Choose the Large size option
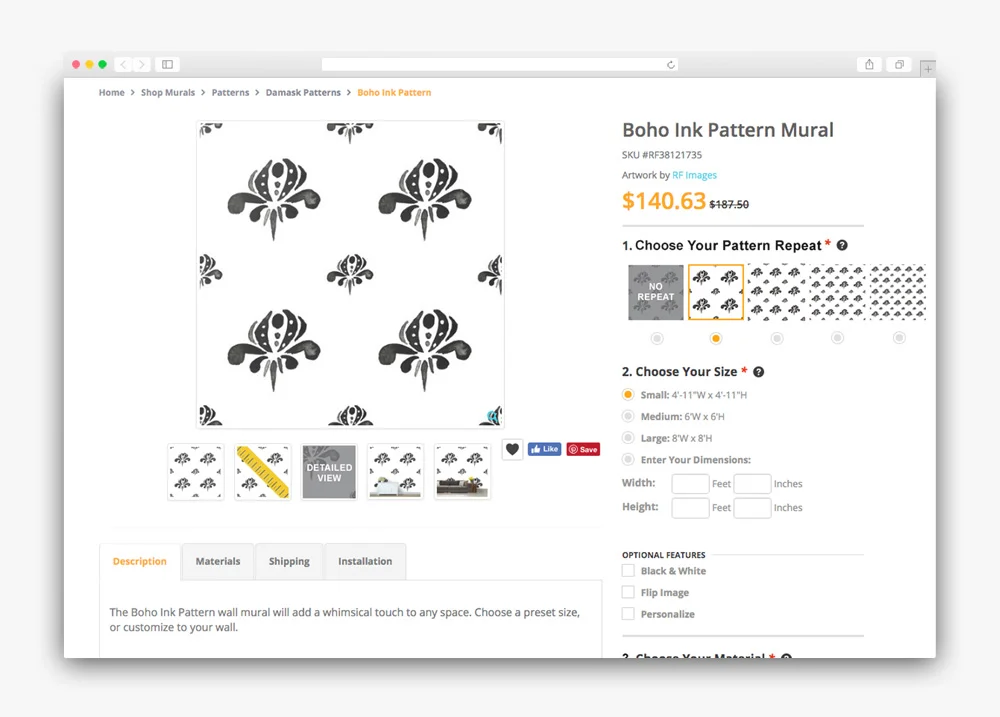 (628, 438)
